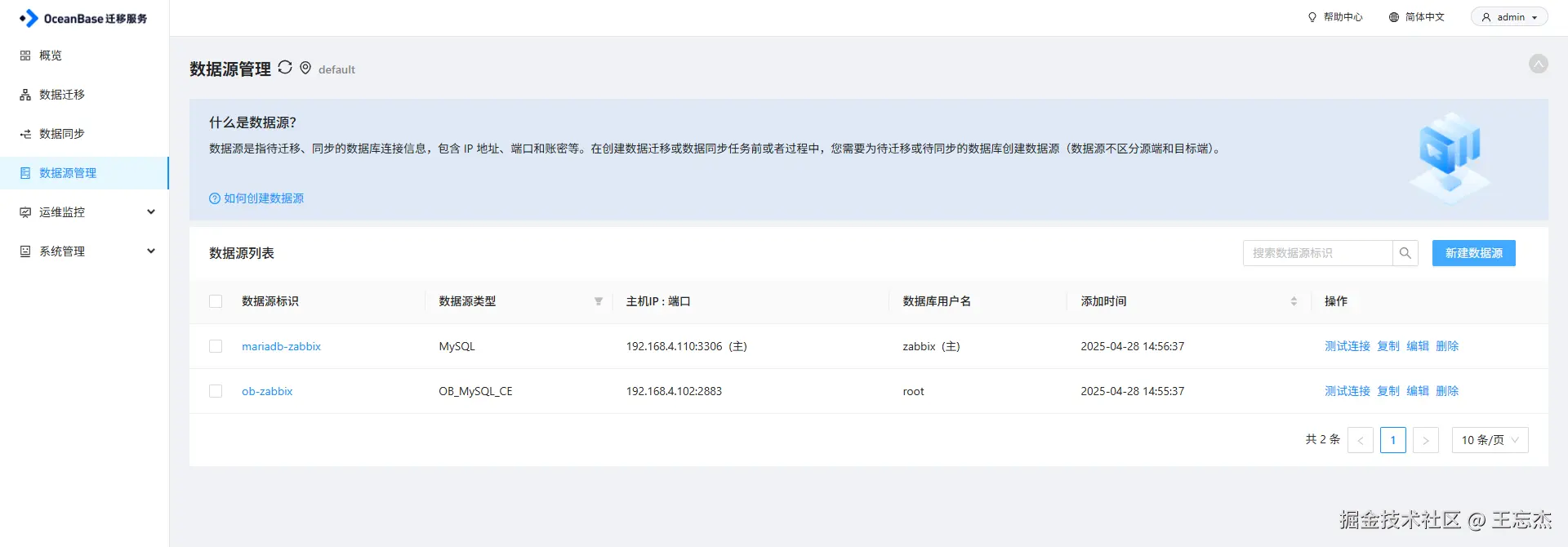Collapse the info banner with round arrow

click(1539, 64)
